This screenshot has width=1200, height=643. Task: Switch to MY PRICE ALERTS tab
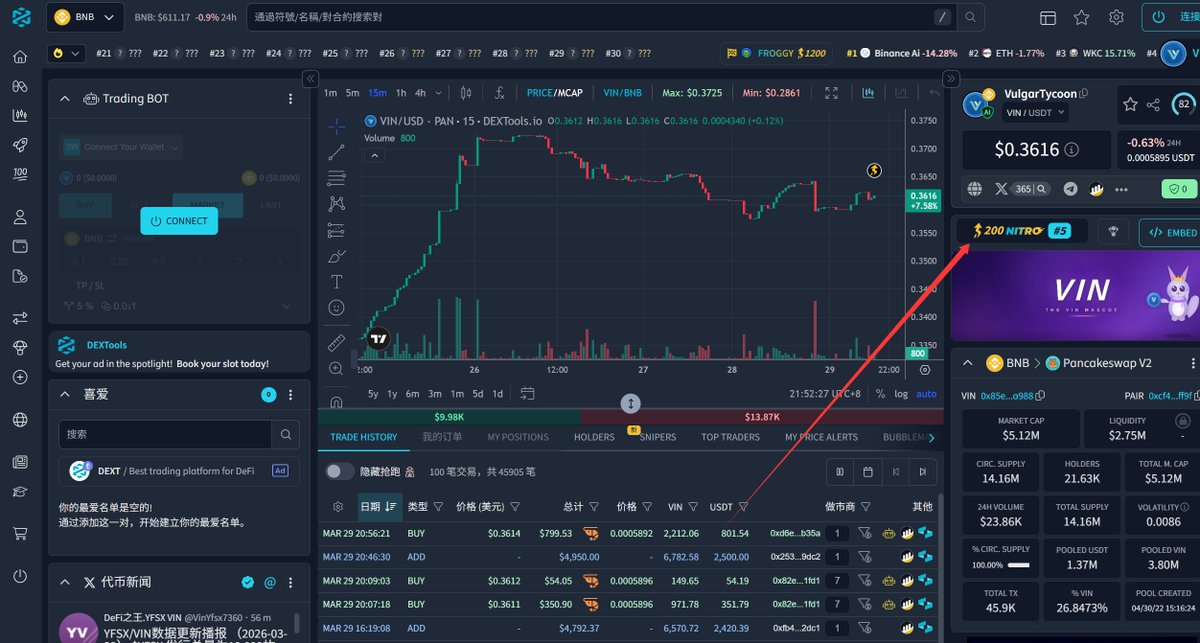[821, 437]
